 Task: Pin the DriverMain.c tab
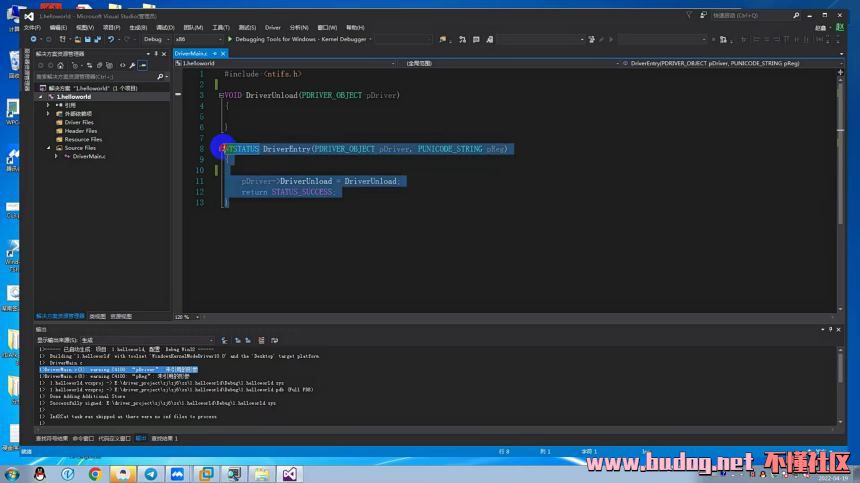[x=215, y=54]
